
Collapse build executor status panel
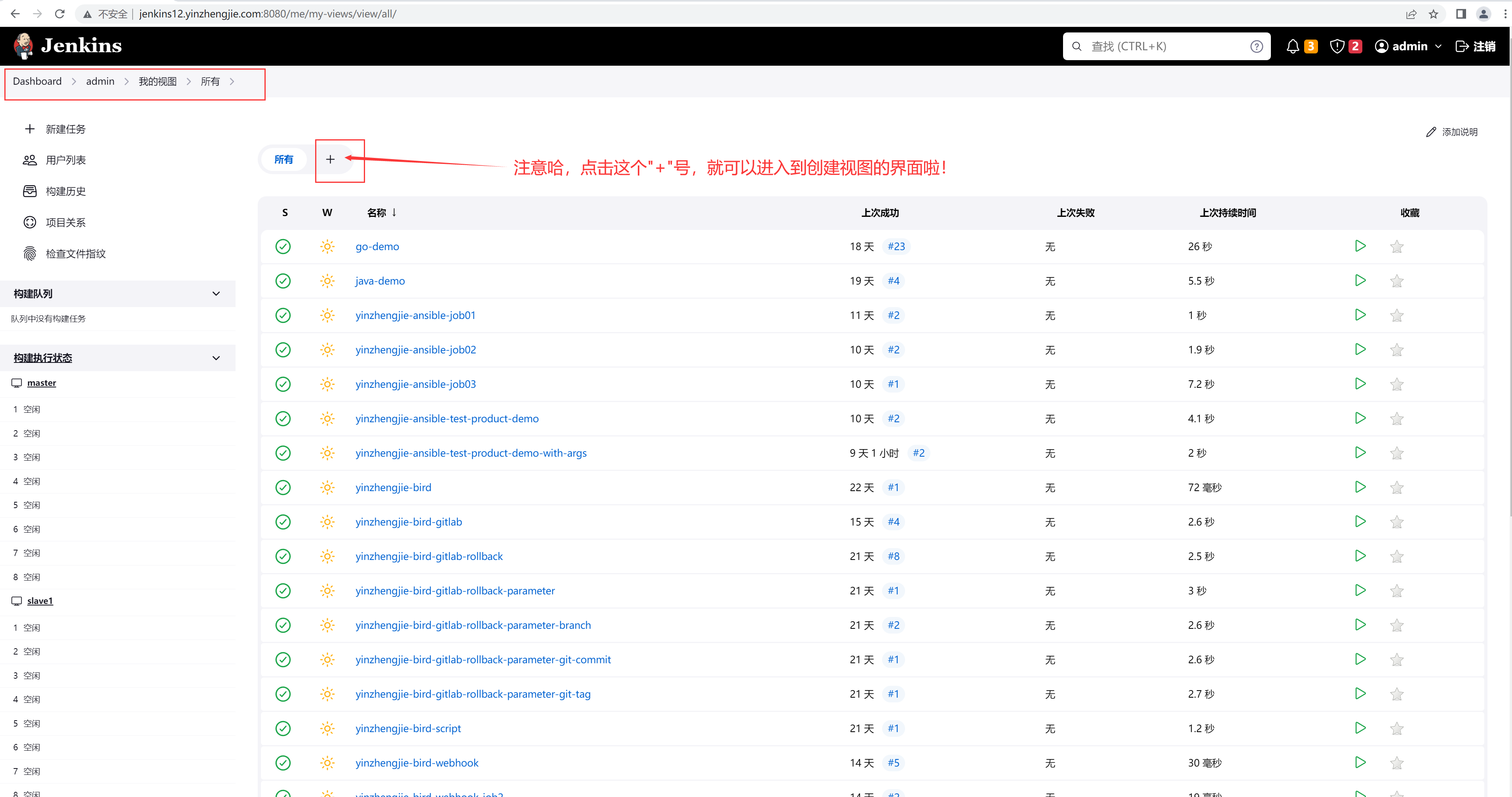point(216,358)
